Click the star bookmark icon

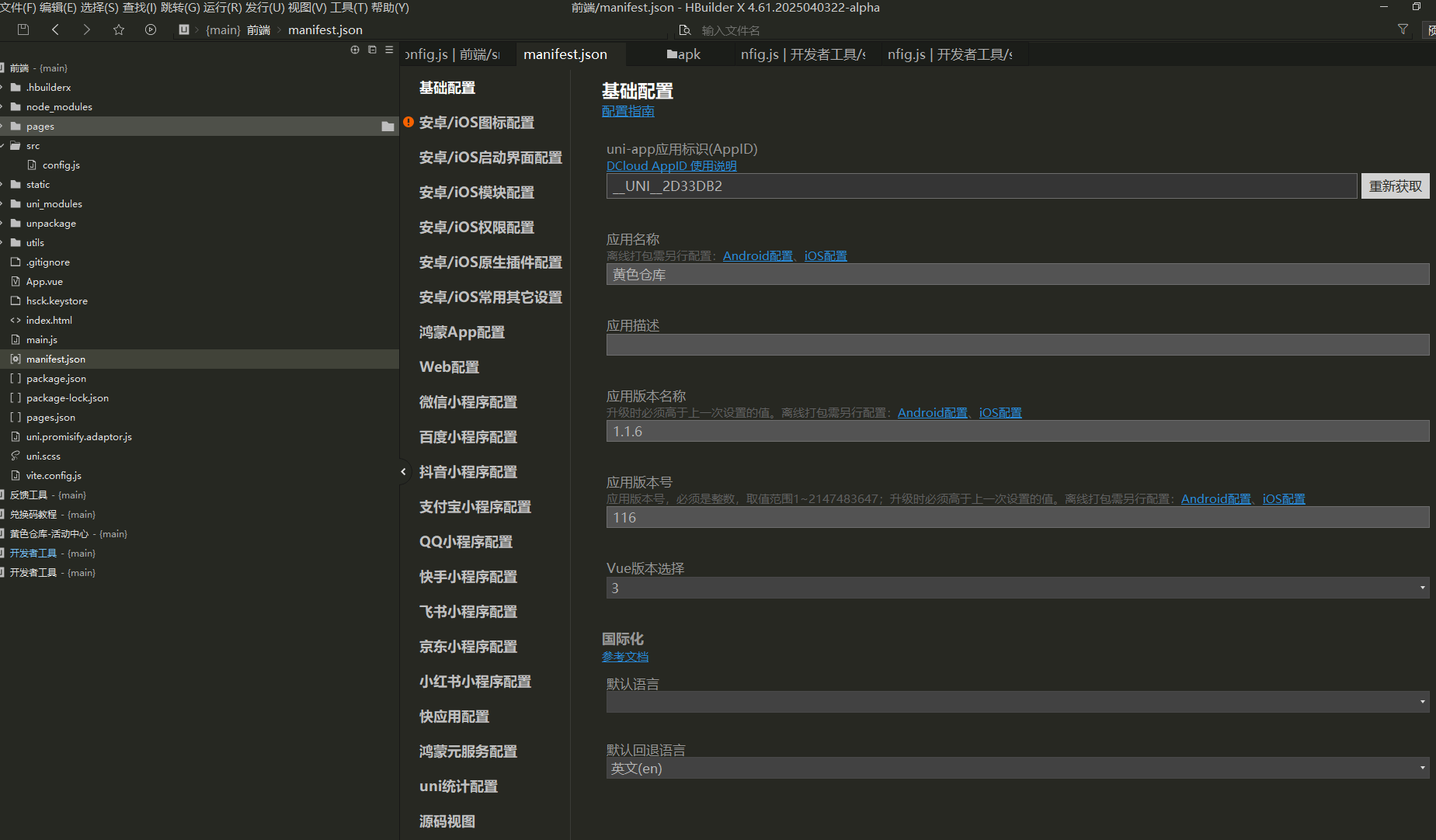tap(119, 30)
